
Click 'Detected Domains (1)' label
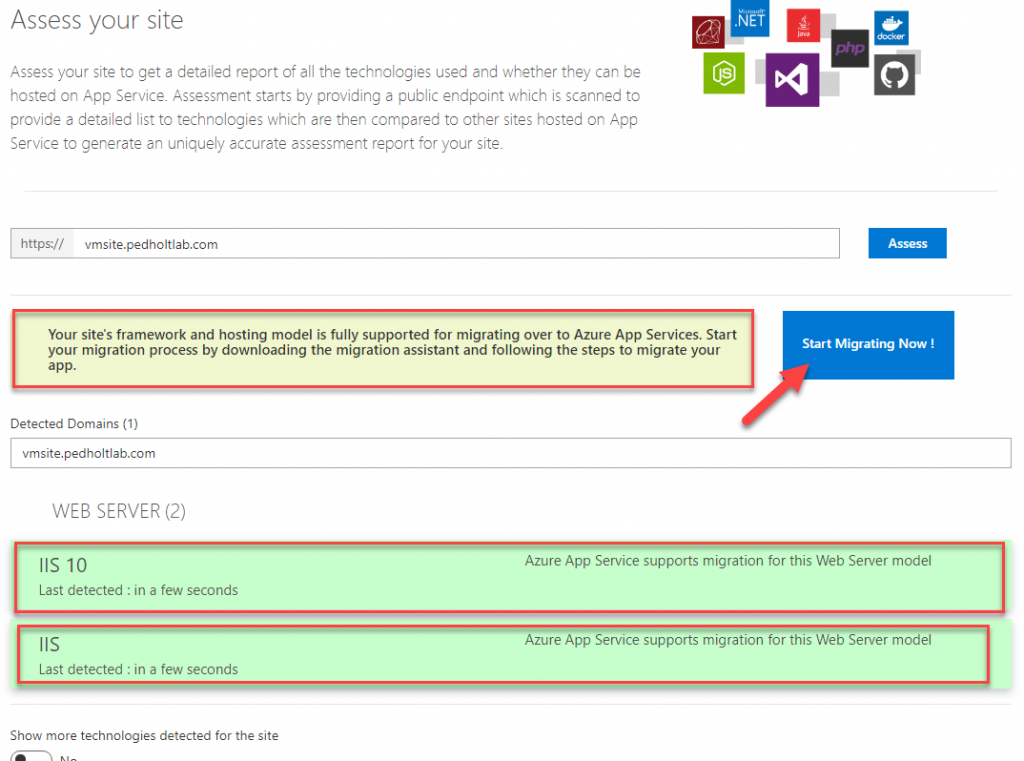pos(74,423)
